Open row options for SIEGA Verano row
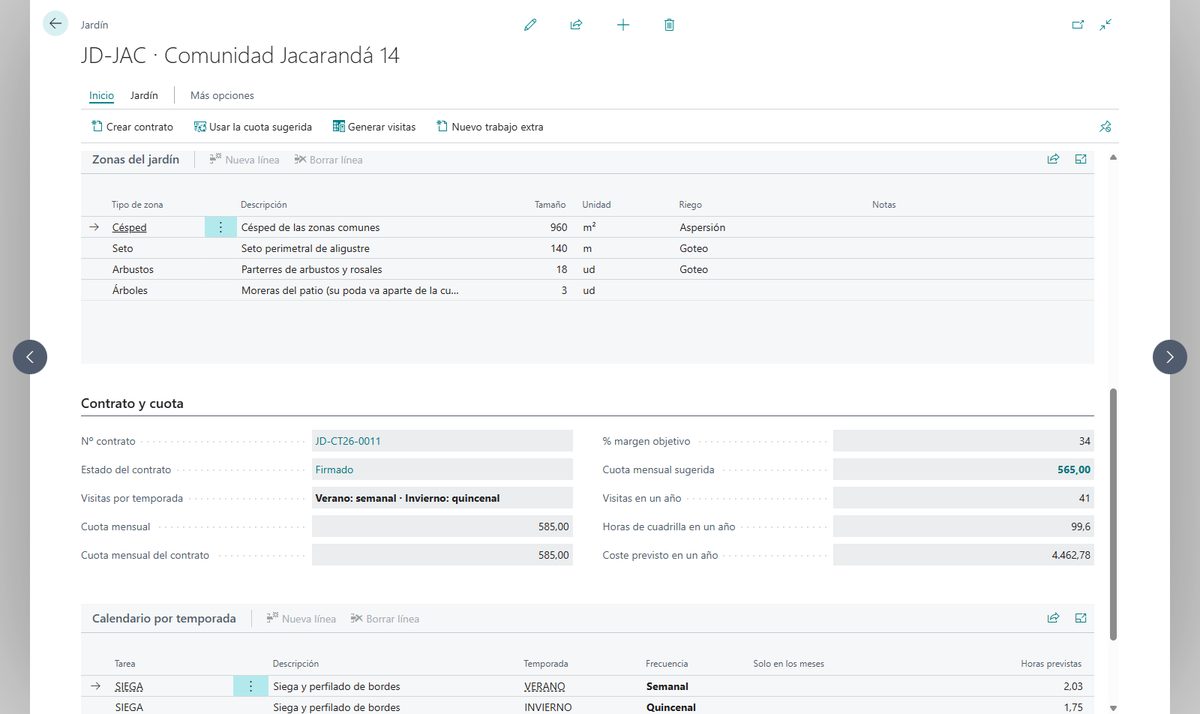 250,686
